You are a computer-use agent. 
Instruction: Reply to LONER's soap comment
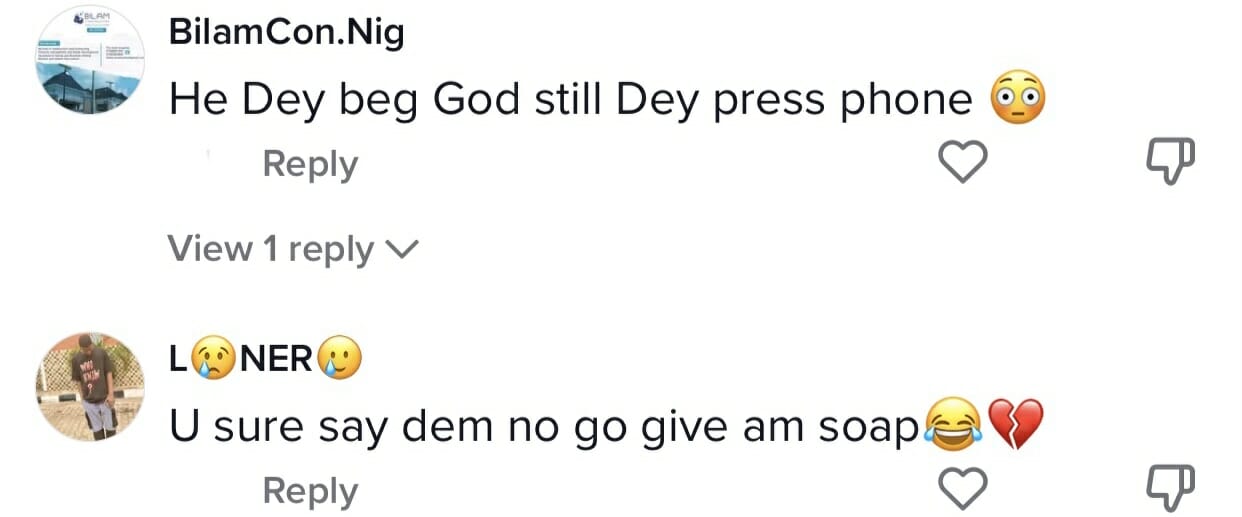[310, 491]
